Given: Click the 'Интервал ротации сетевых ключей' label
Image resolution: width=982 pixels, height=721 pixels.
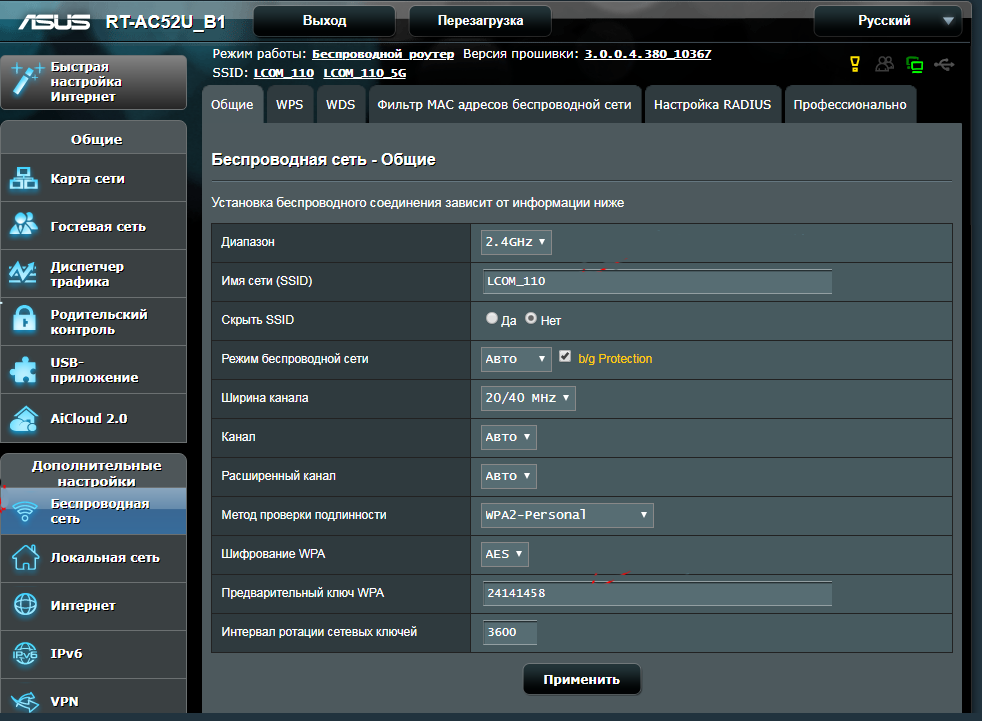Looking at the screenshot, I should [x=319, y=632].
